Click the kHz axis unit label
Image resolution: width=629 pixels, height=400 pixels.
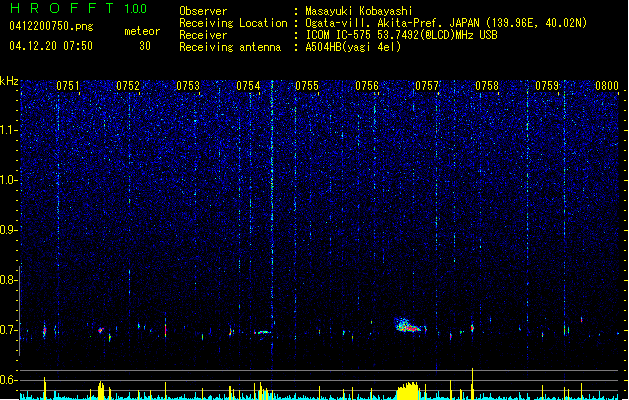9,81
